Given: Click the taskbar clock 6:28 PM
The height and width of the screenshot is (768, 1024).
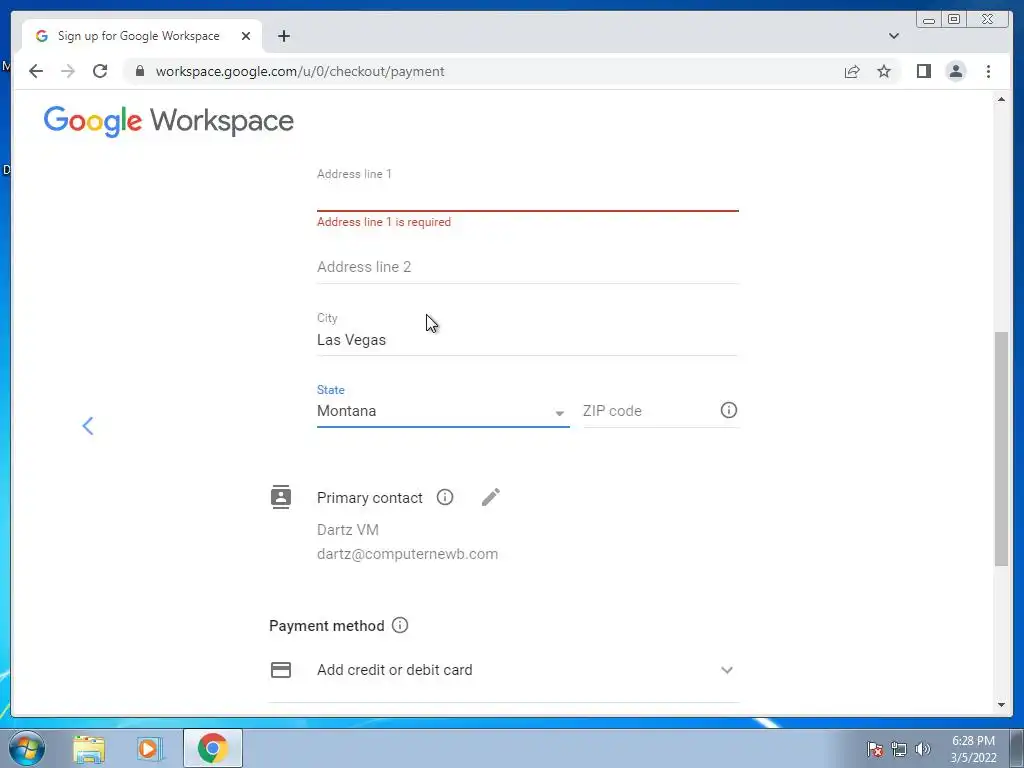Looking at the screenshot, I should pos(973,741).
